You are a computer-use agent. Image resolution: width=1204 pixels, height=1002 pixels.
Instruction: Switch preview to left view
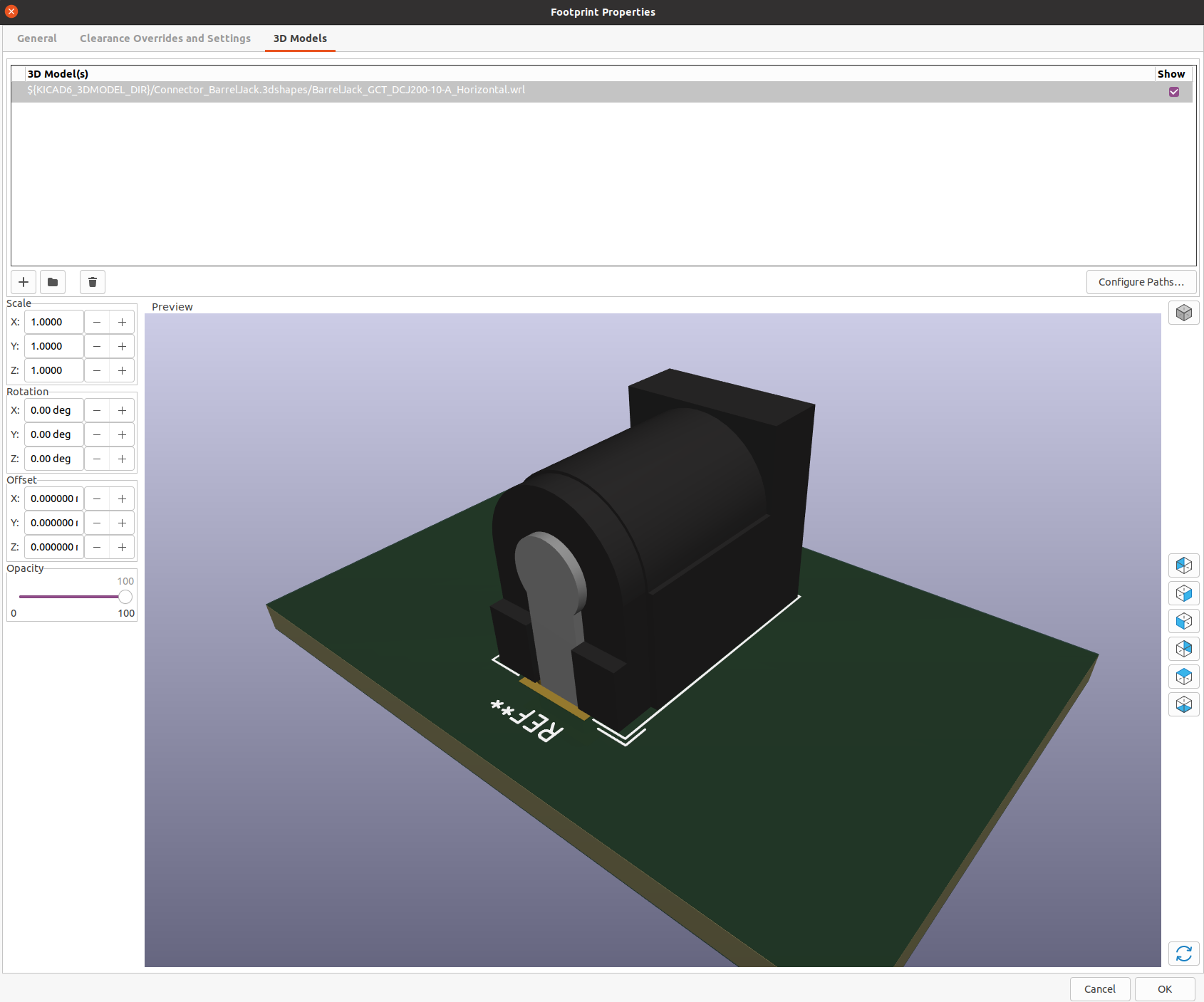pyautogui.click(x=1183, y=565)
